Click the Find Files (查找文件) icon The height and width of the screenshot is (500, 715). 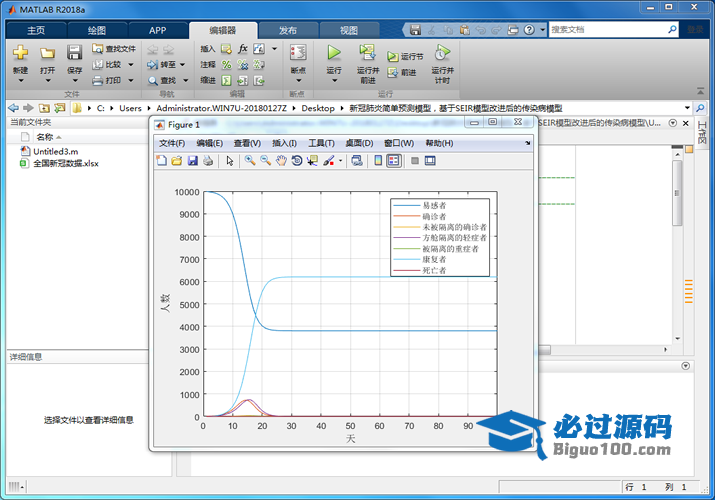point(97,48)
